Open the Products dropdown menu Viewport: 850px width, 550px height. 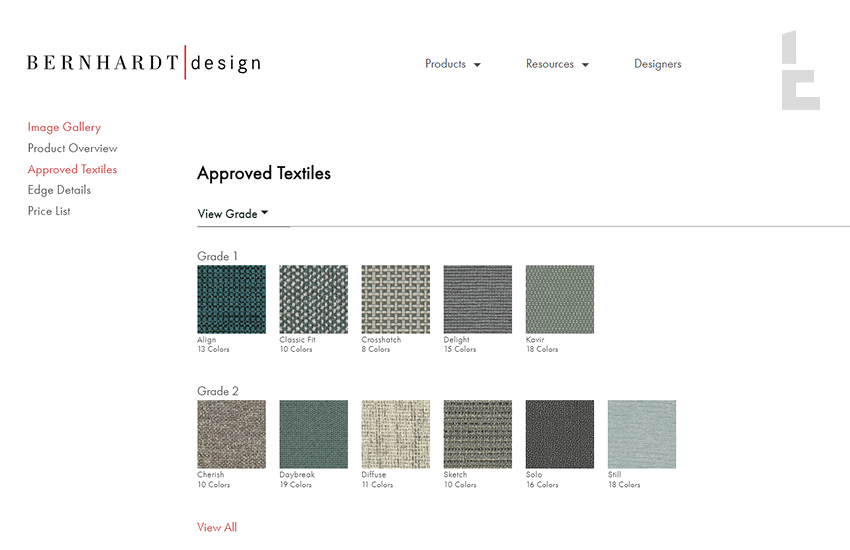[452, 64]
